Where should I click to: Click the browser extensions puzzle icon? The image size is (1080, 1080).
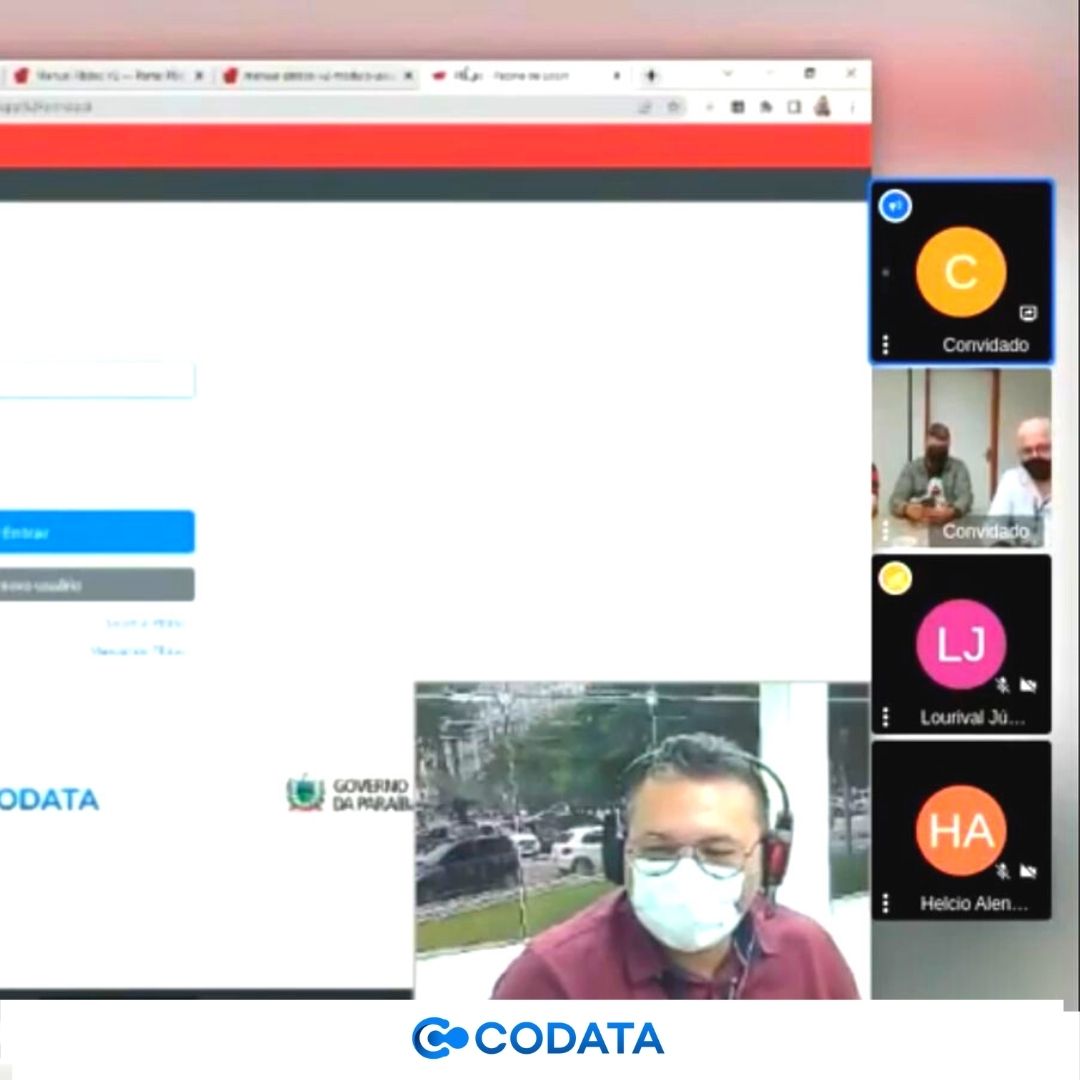[x=737, y=106]
